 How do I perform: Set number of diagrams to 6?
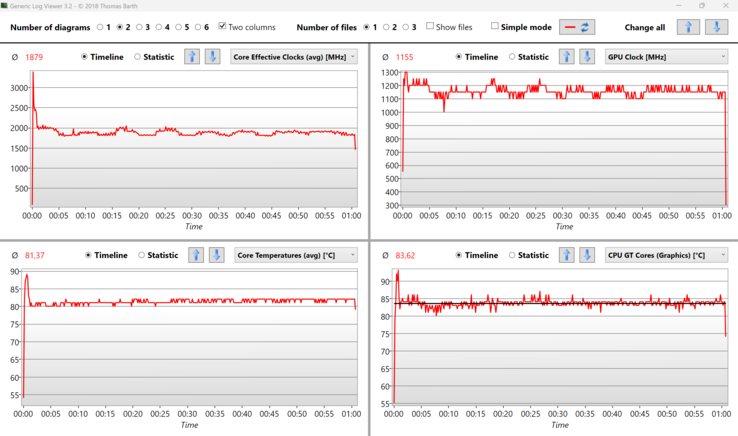tap(198, 27)
